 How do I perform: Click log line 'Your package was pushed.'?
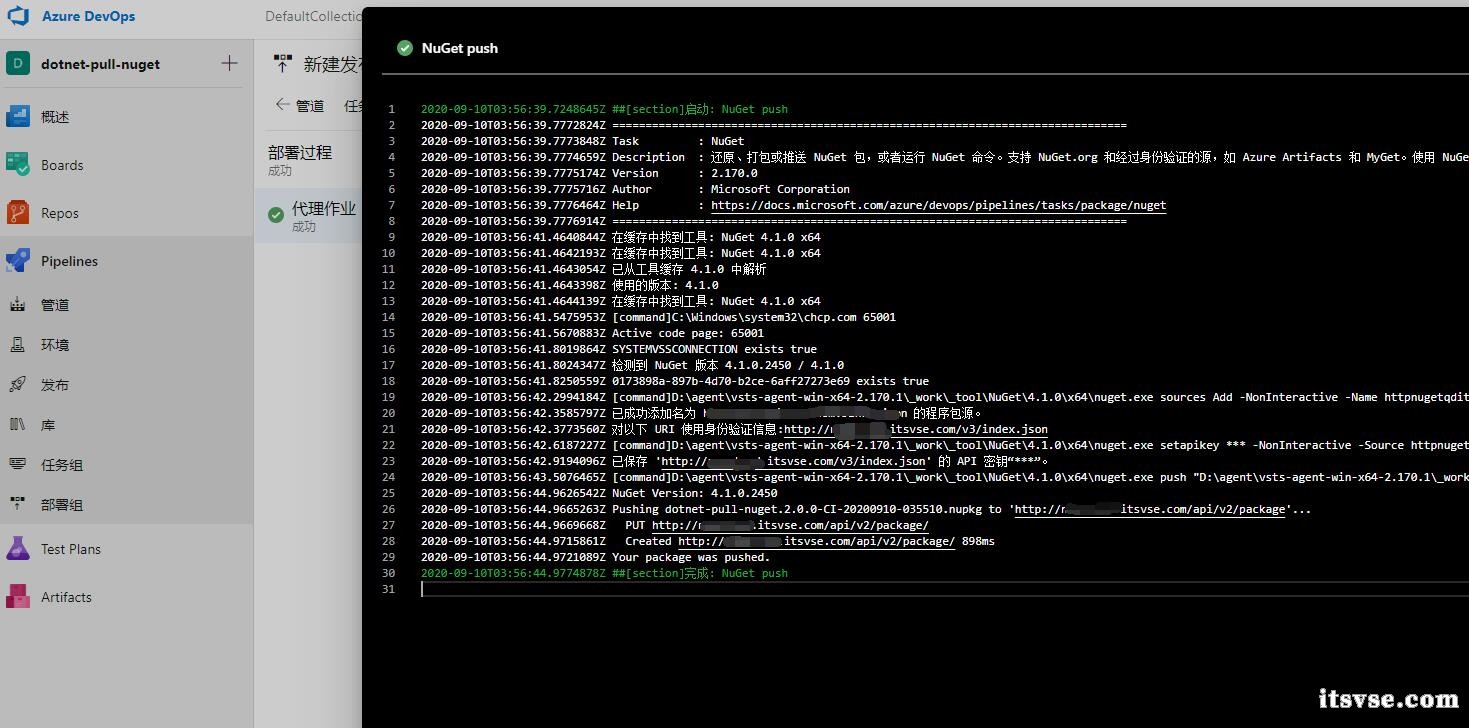[691, 557]
